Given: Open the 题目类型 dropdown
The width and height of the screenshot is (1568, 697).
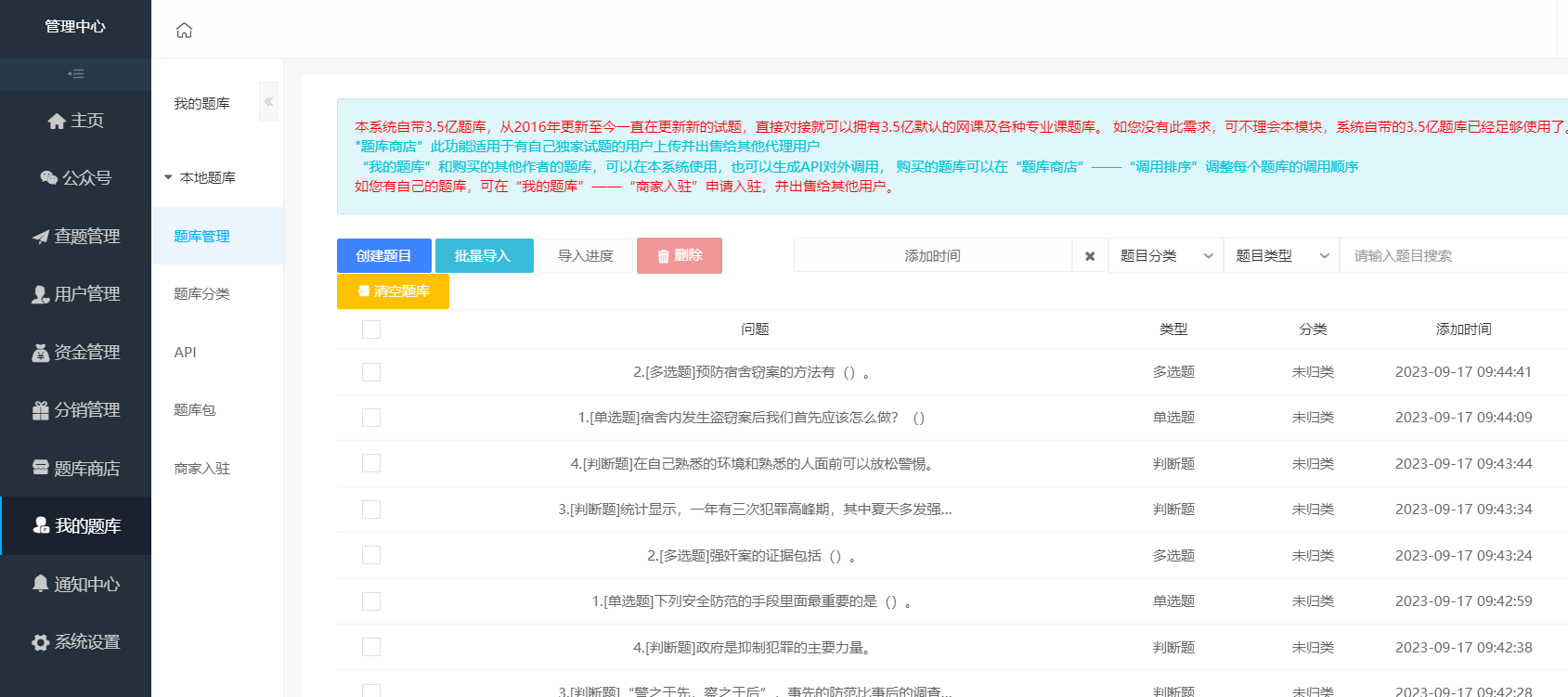Looking at the screenshot, I should [x=1281, y=255].
